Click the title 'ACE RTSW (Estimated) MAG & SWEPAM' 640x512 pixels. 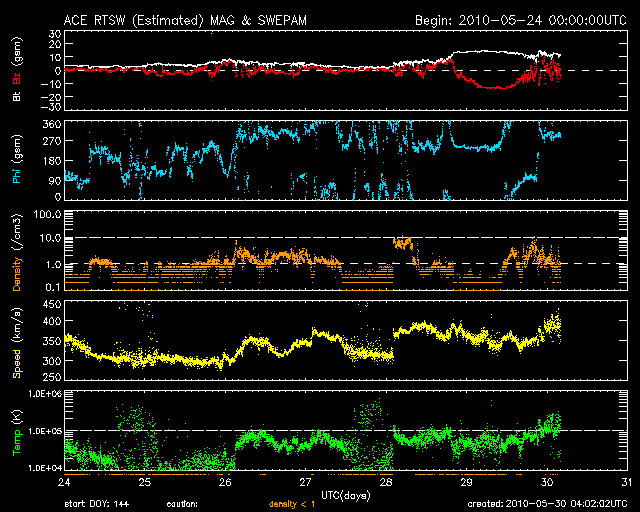[x=185, y=20]
